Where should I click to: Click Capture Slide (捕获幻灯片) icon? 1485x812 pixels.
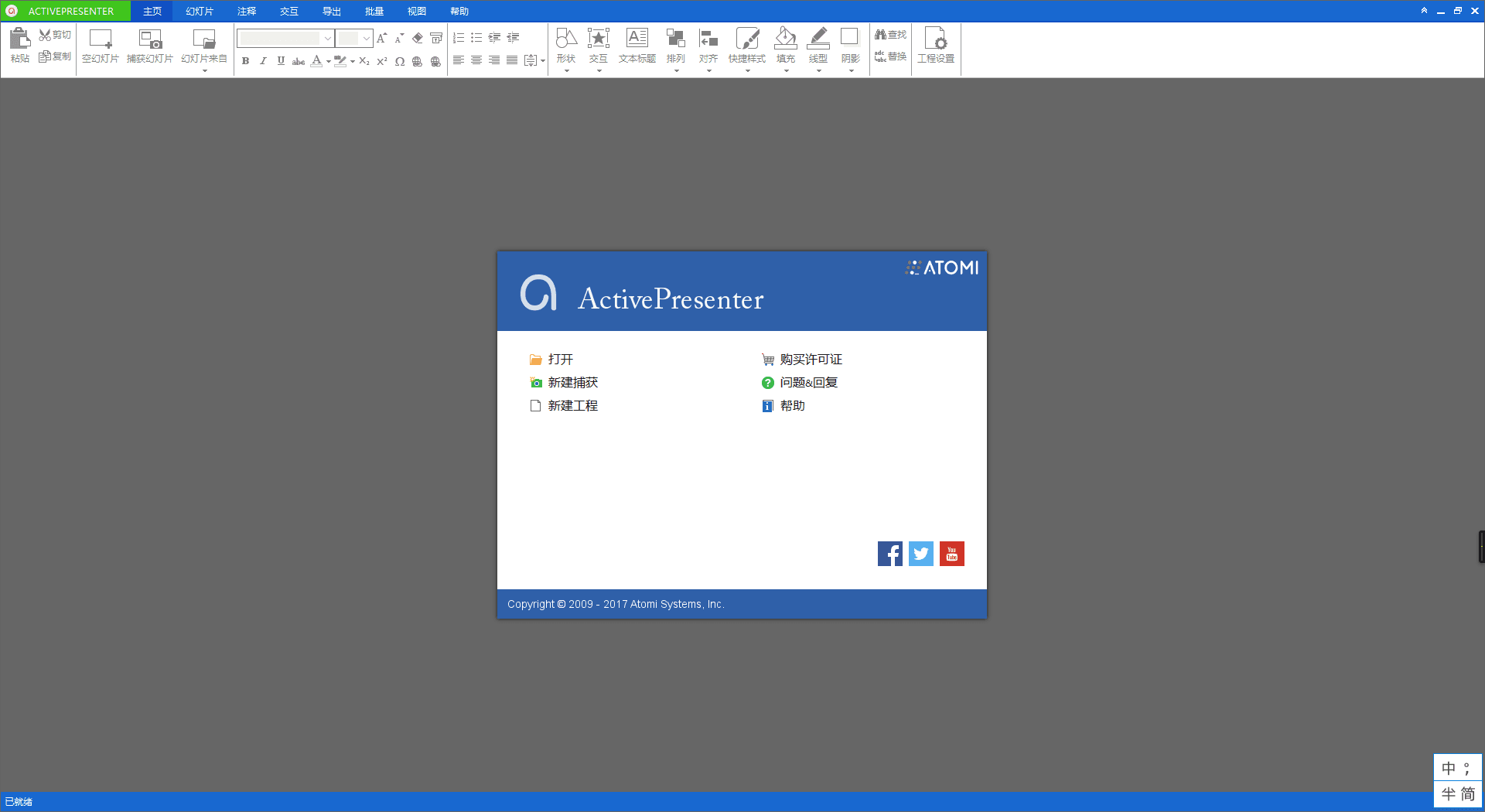tap(149, 45)
